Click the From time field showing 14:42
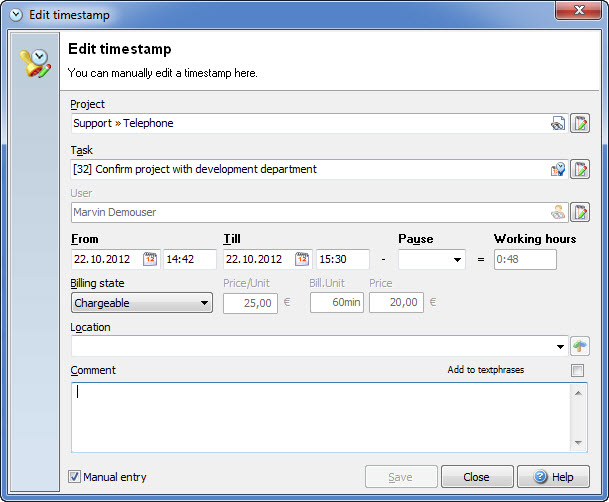This screenshot has width=609, height=502. tap(190, 259)
